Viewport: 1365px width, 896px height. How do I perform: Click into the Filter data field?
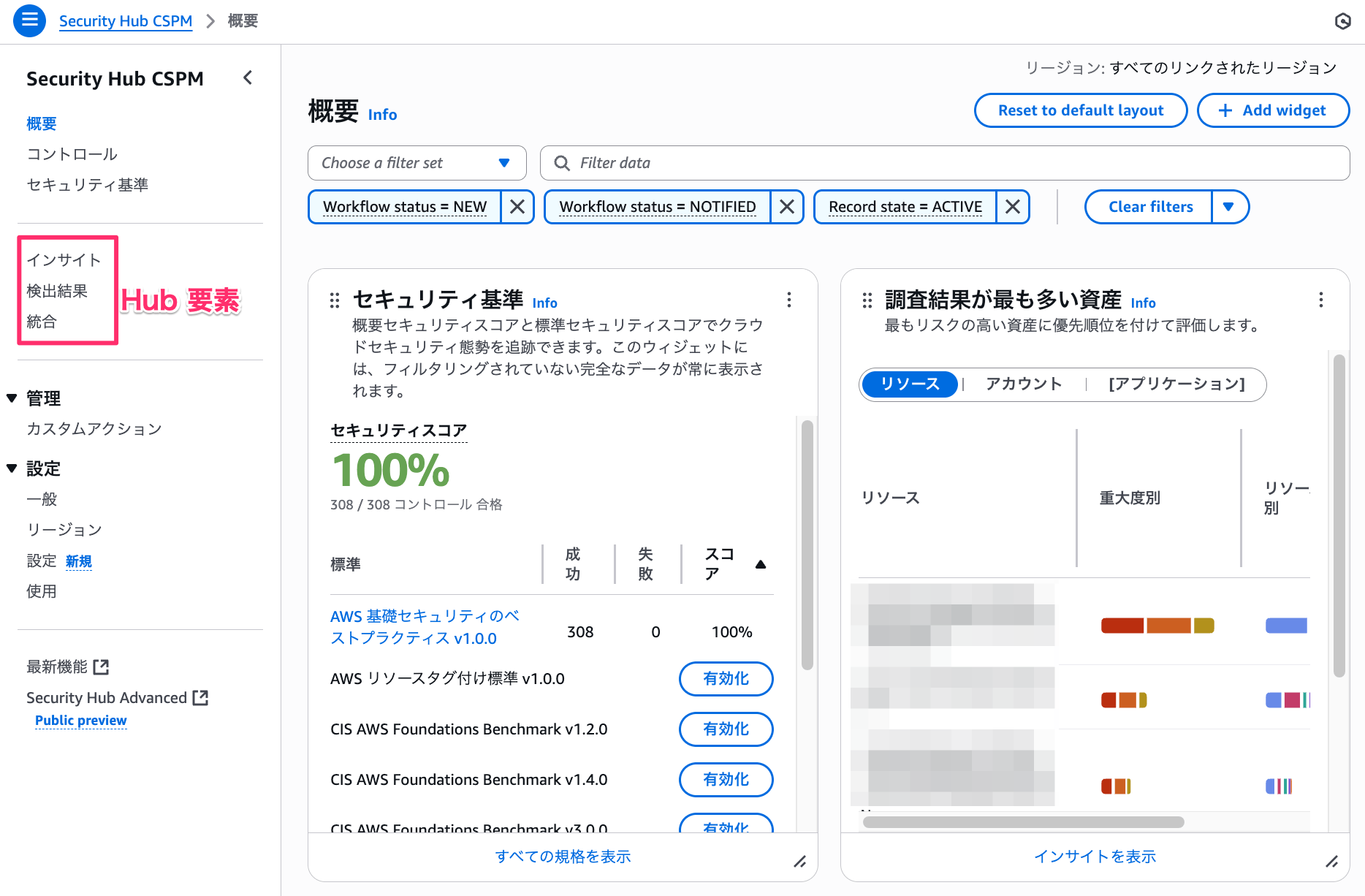coord(945,163)
